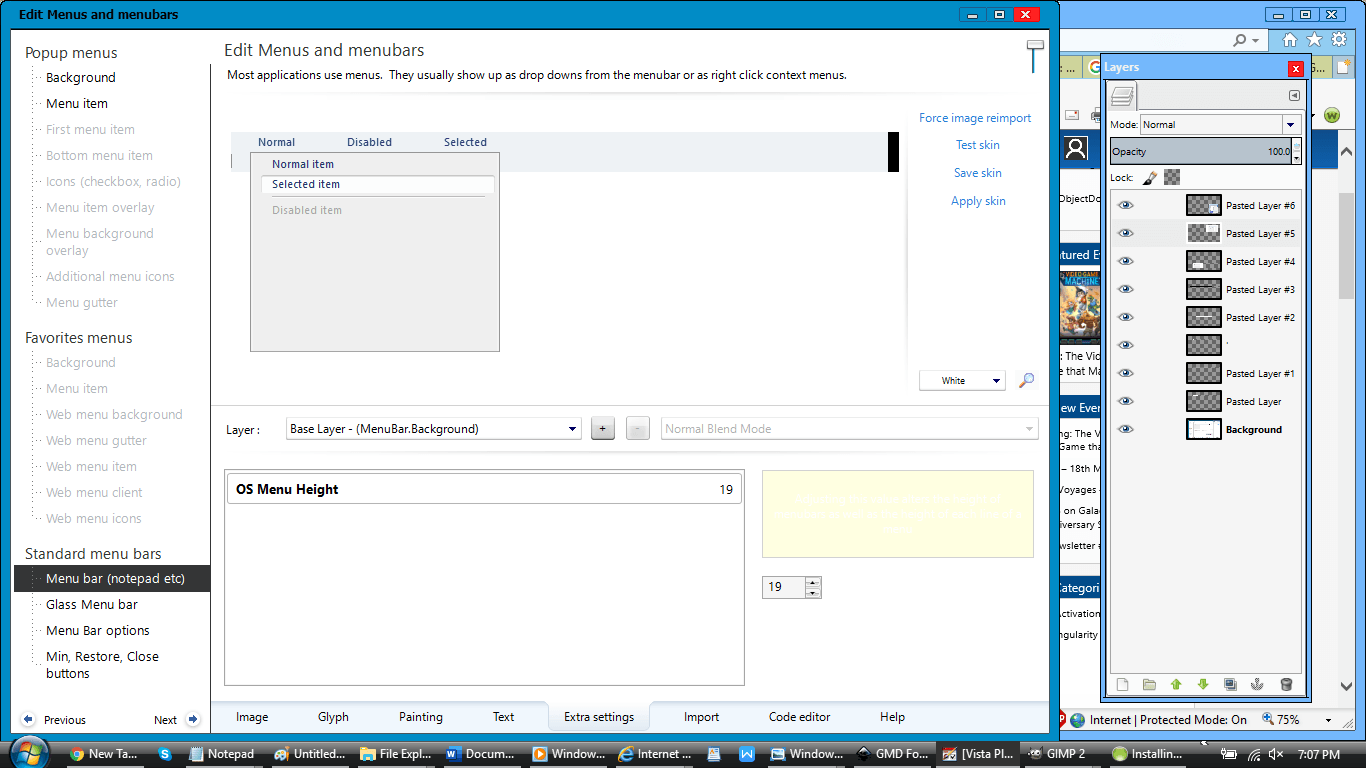Image resolution: width=1366 pixels, height=768 pixels.
Task: Click Apply skin link
Action: point(978,201)
